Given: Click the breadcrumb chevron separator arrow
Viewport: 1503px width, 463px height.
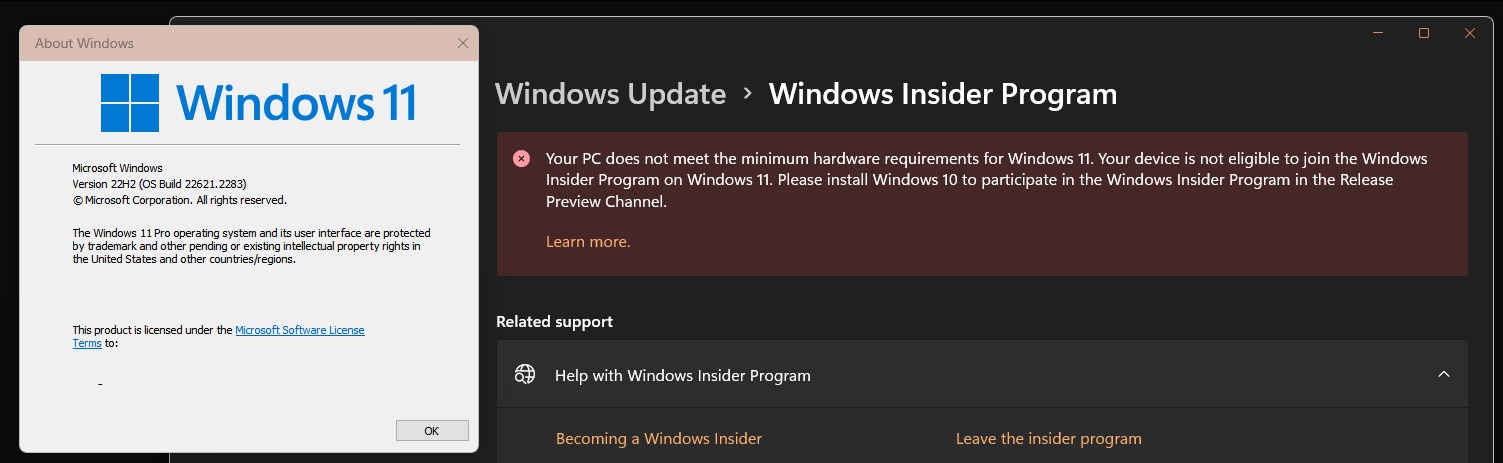Looking at the screenshot, I should pos(747,94).
